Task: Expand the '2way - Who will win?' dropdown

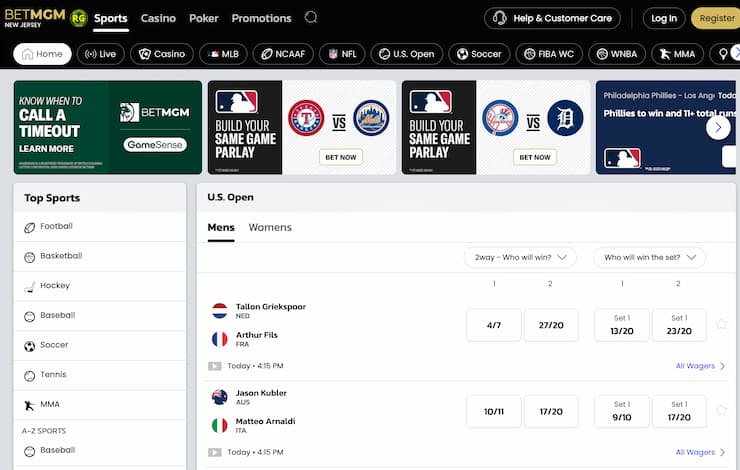Action: [x=520, y=257]
